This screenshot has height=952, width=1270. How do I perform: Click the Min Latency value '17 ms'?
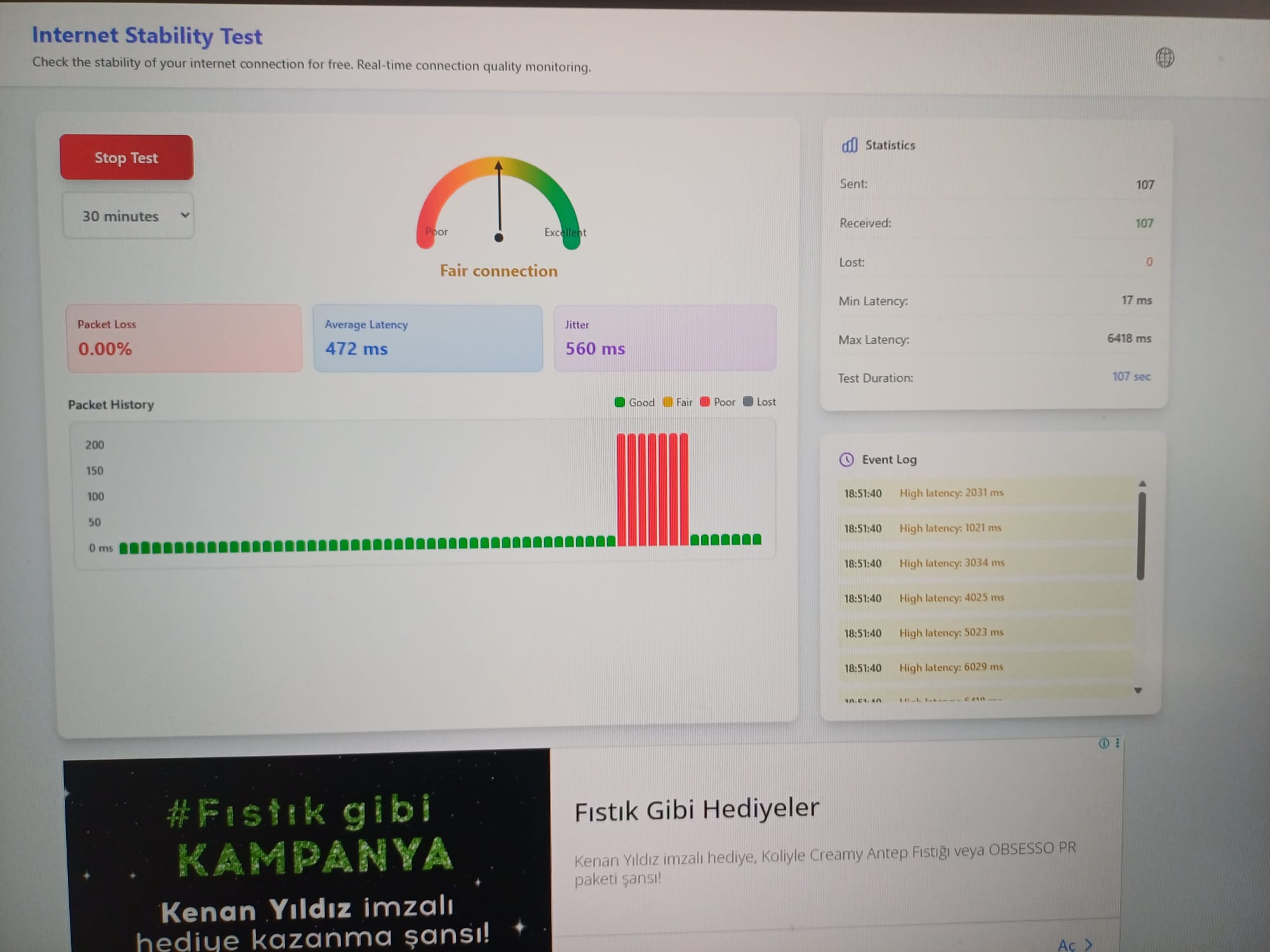point(1137,300)
